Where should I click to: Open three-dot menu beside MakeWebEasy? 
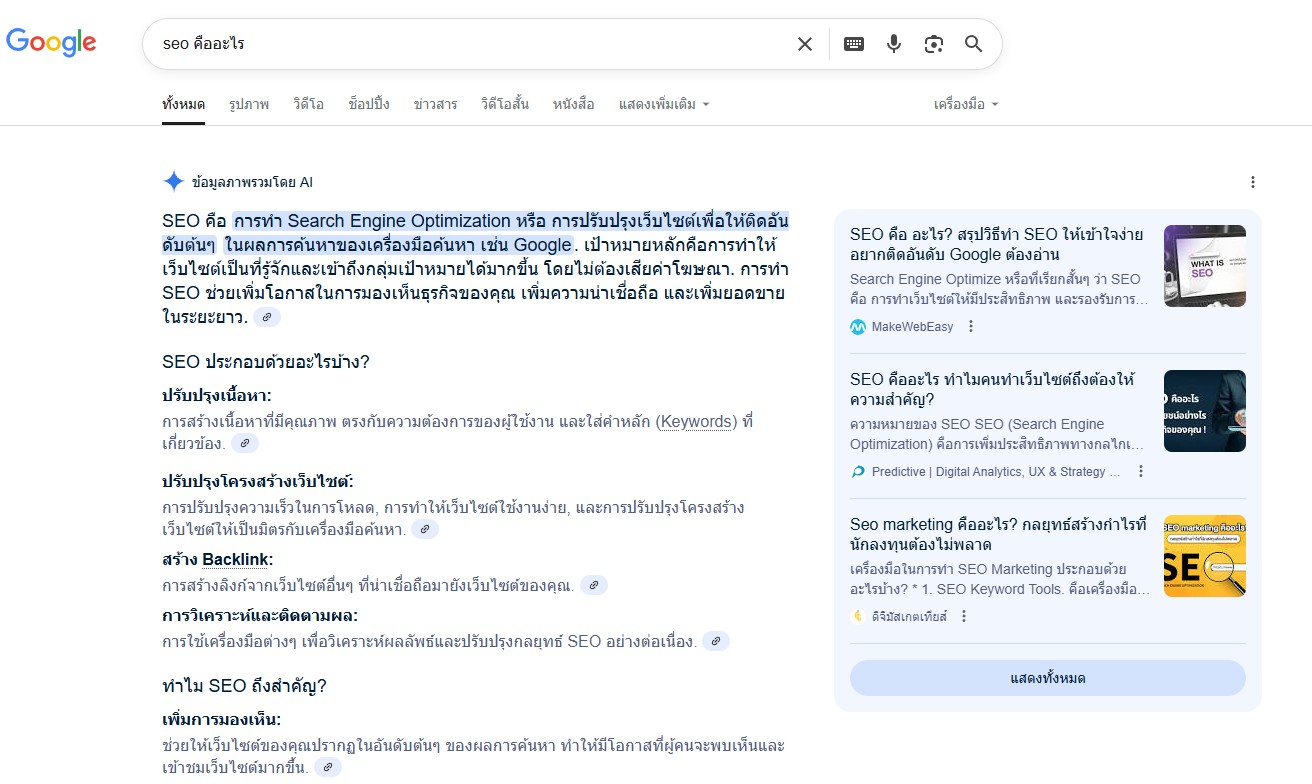pyautogui.click(x=970, y=326)
